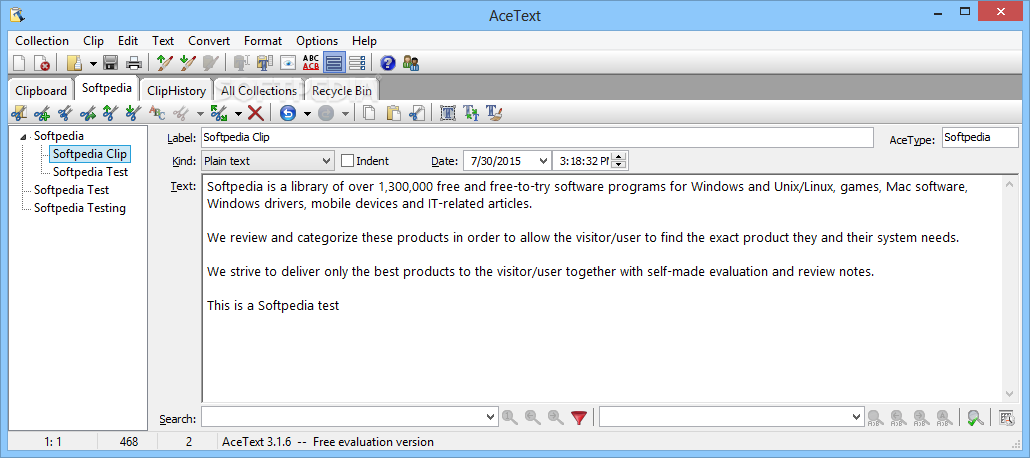This screenshot has height=458, width=1030.
Task: Open dropdown beside scissors with green arrows
Action: point(238,114)
